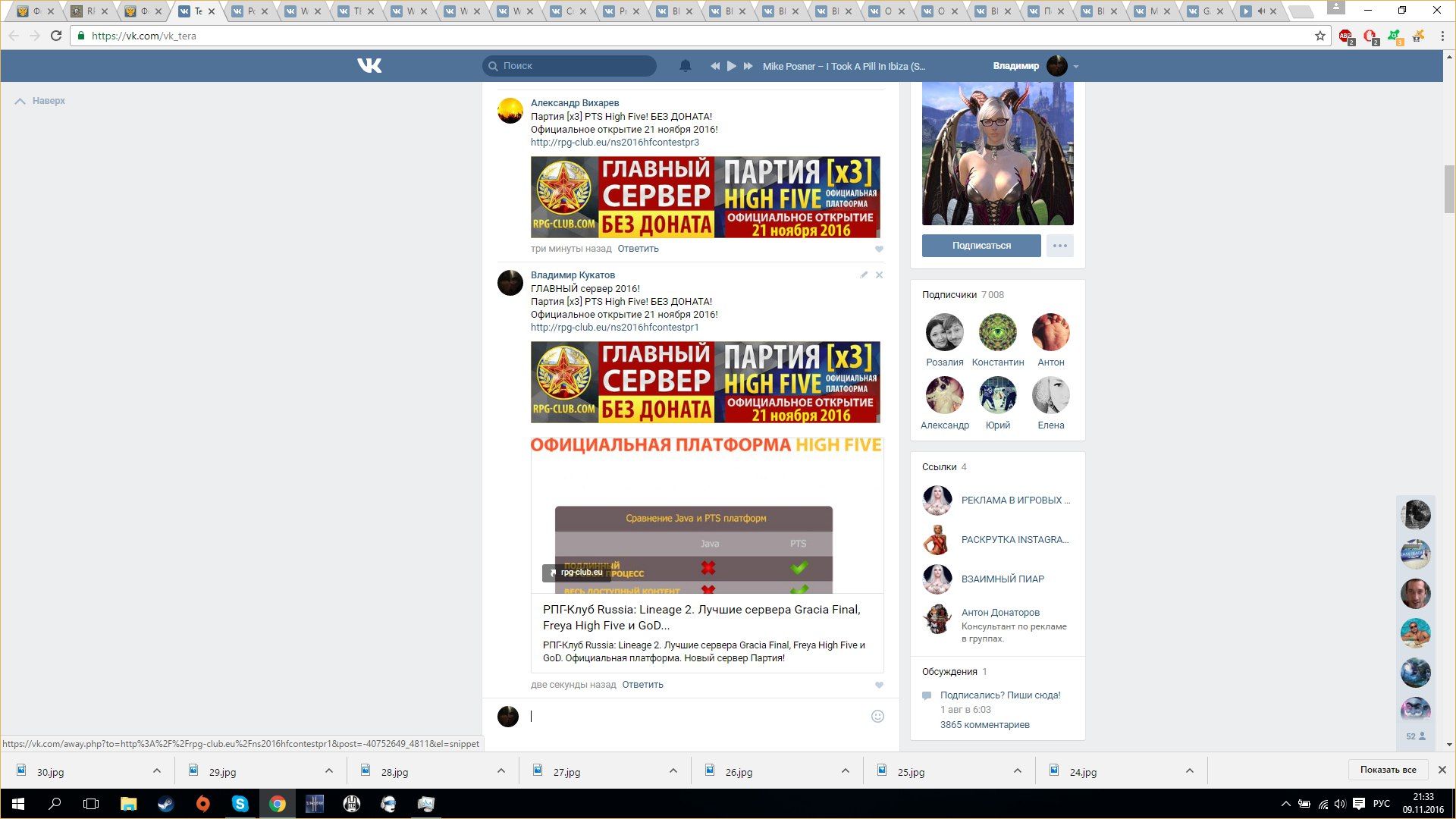Reply to Владимир Кукатов's comment

642,685
